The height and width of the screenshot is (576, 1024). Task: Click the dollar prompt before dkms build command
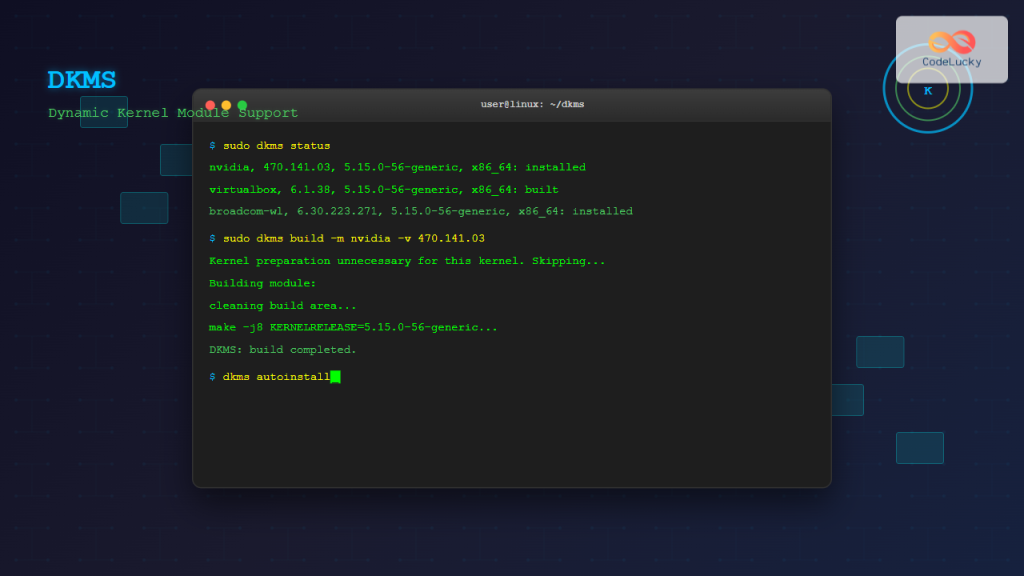[211, 238]
